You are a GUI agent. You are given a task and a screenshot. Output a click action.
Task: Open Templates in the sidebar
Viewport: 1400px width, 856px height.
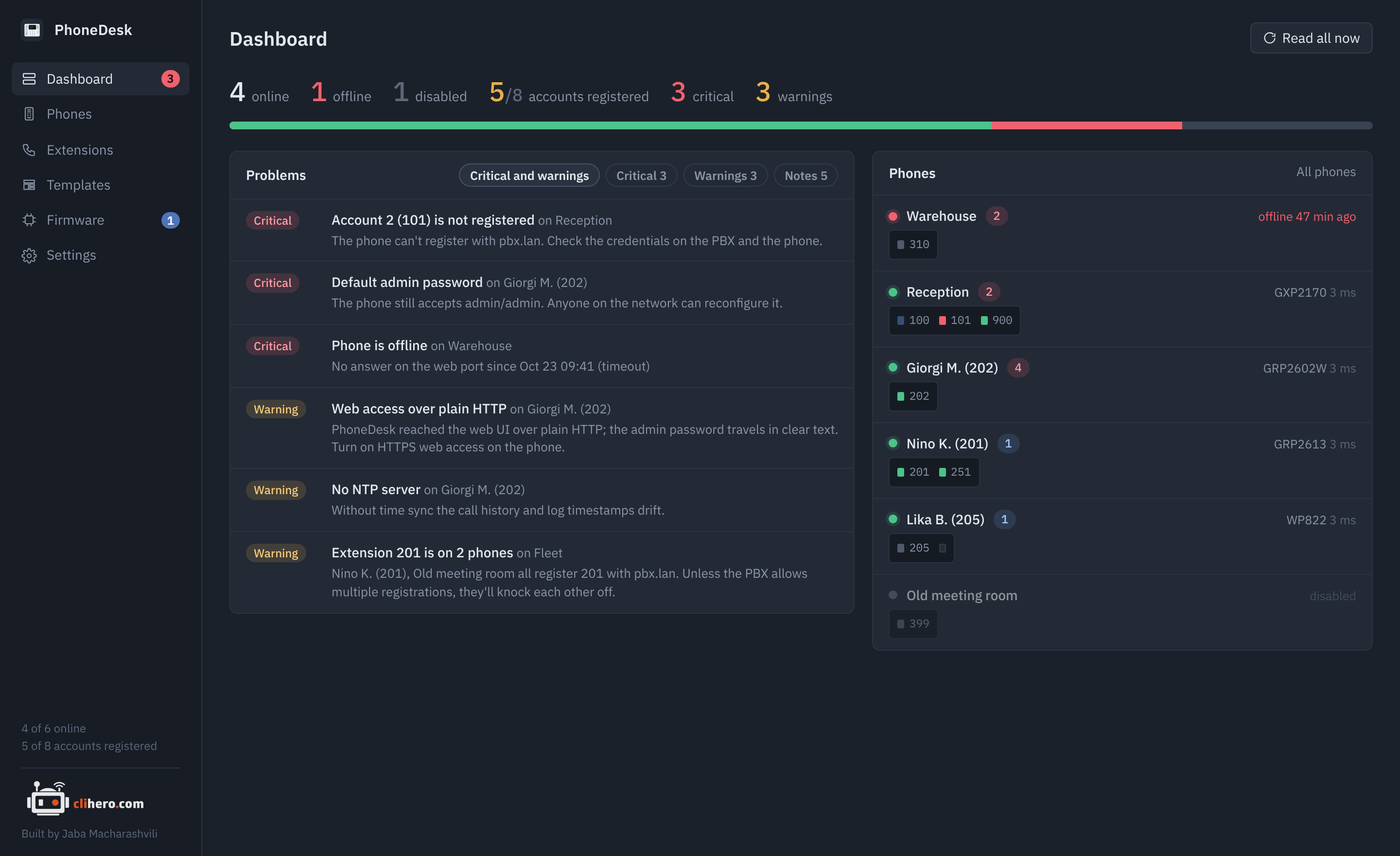click(100, 185)
